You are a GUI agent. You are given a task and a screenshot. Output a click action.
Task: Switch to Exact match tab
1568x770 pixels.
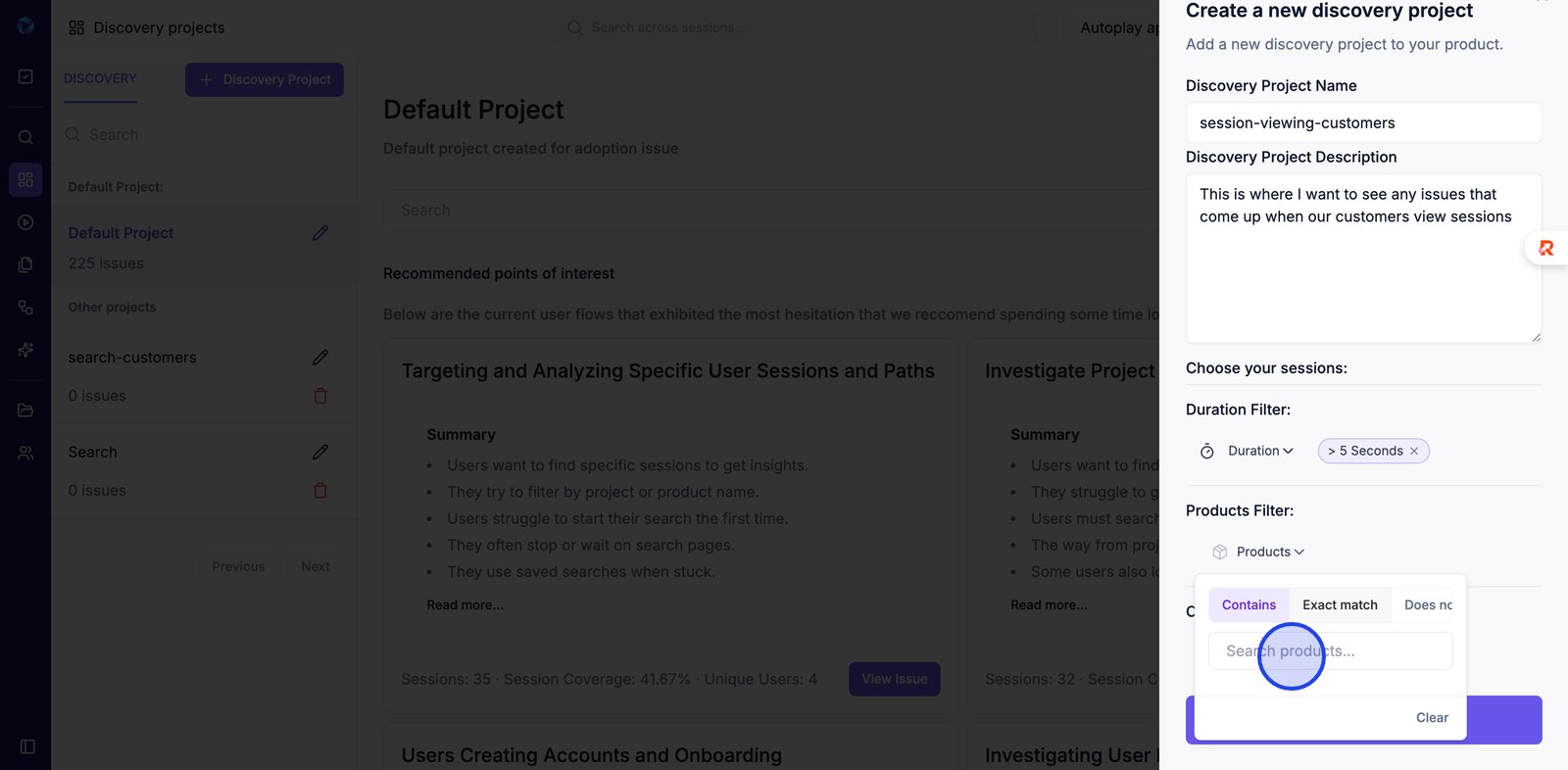pos(1340,605)
